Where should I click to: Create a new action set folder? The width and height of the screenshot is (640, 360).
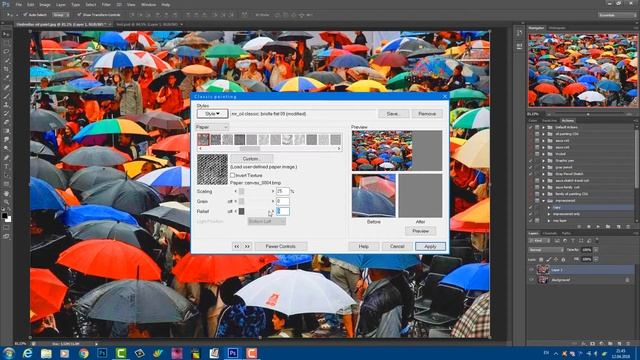tap(608, 227)
